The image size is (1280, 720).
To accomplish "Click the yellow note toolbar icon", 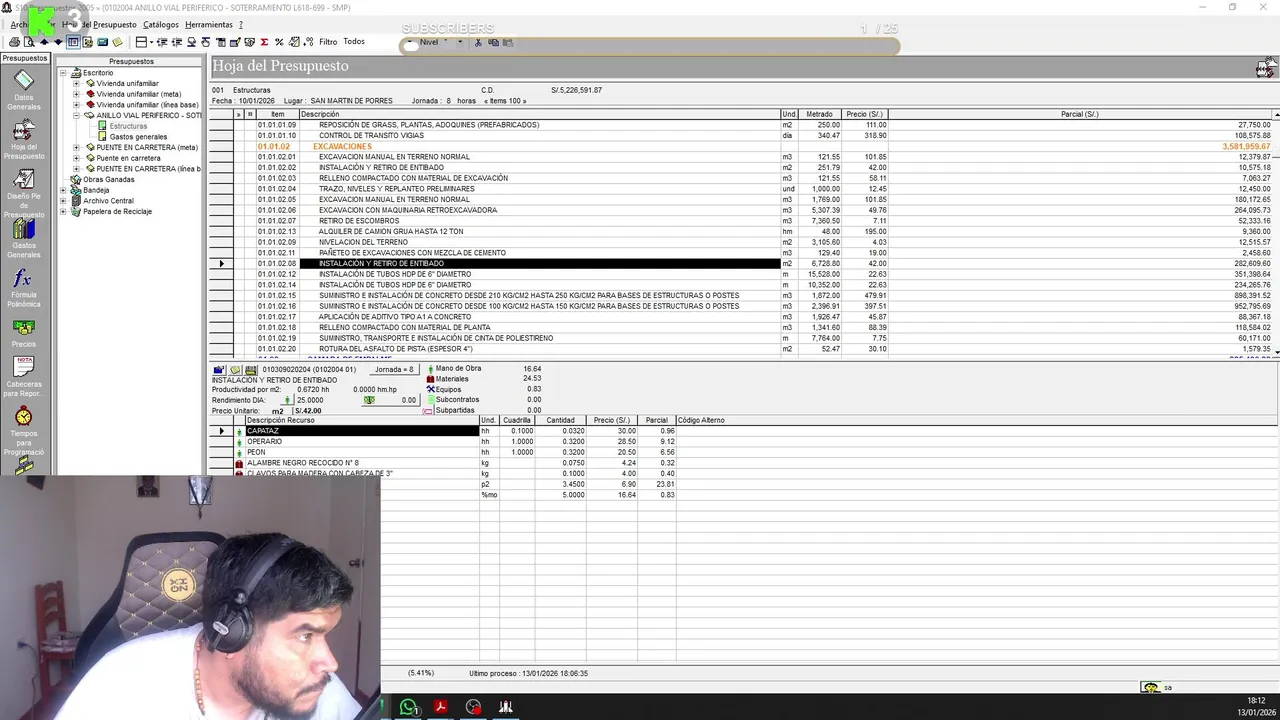I will [117, 42].
